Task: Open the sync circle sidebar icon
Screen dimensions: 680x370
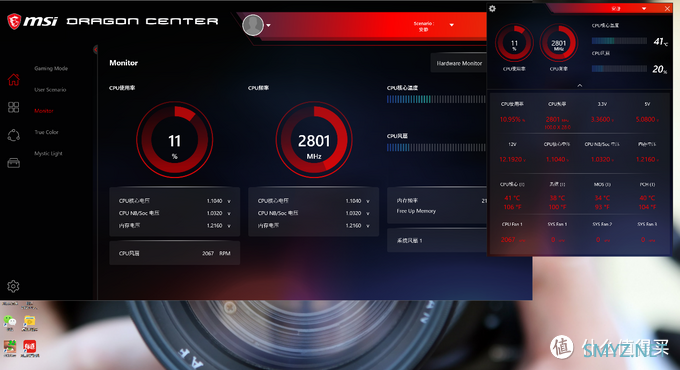Action: point(13,135)
